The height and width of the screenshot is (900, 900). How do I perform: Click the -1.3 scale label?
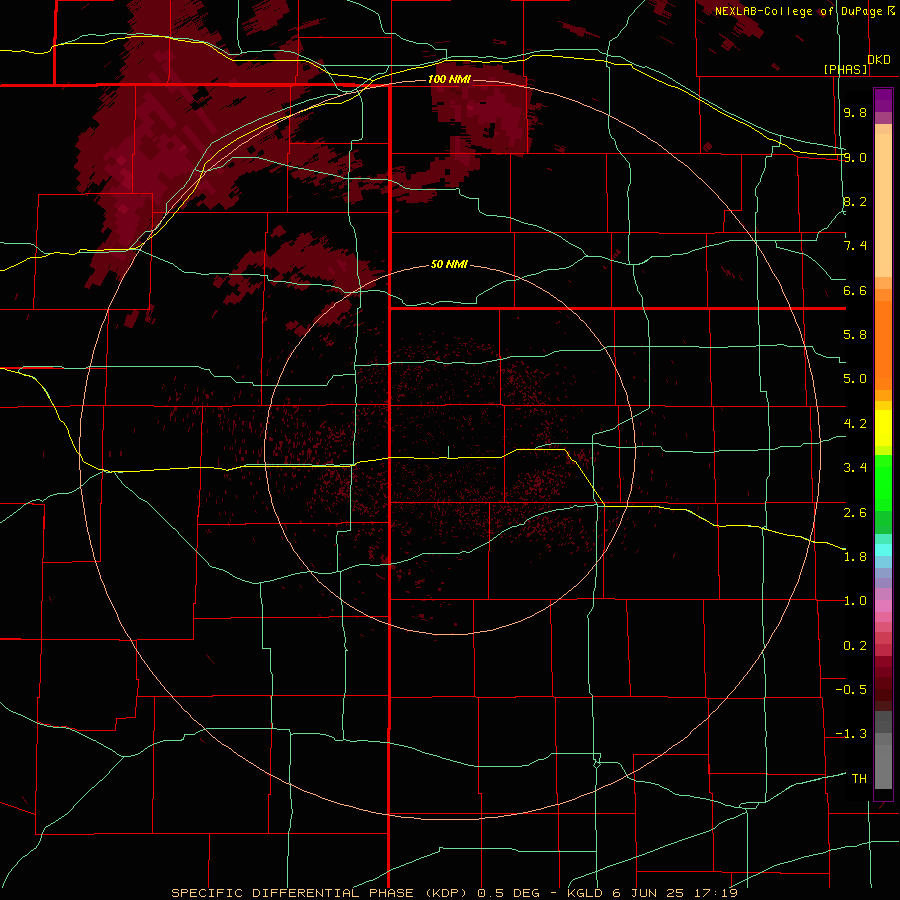coord(851,734)
